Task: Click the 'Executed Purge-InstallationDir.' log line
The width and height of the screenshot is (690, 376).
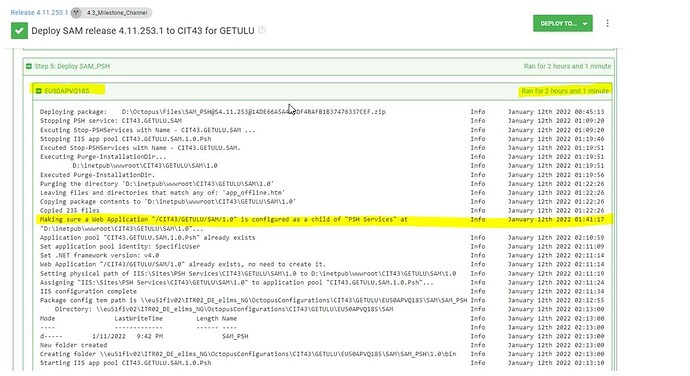Action: (97, 174)
